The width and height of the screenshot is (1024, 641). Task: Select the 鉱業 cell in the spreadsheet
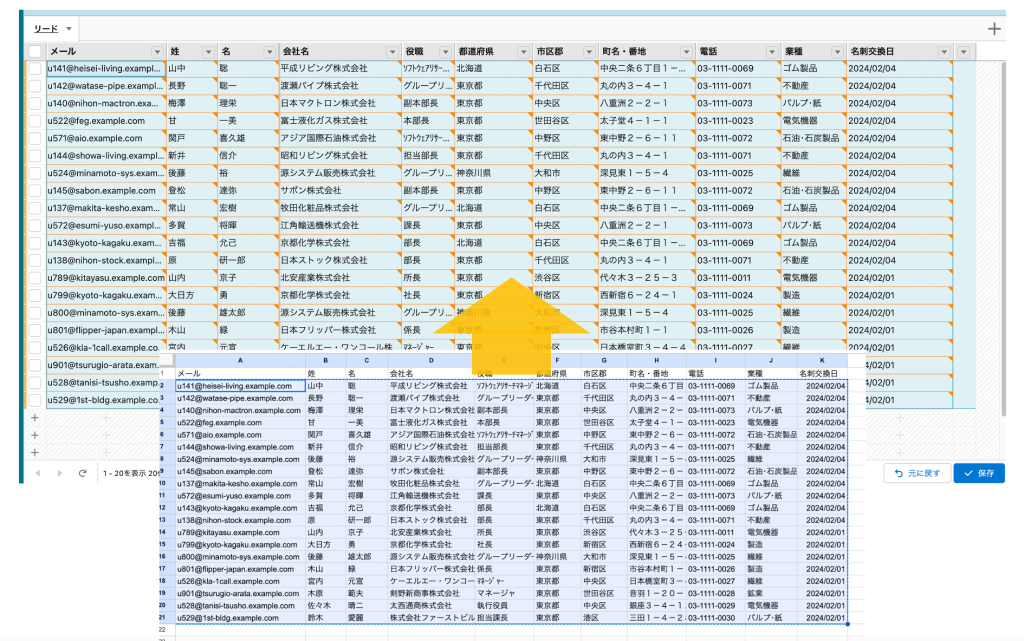point(771,593)
